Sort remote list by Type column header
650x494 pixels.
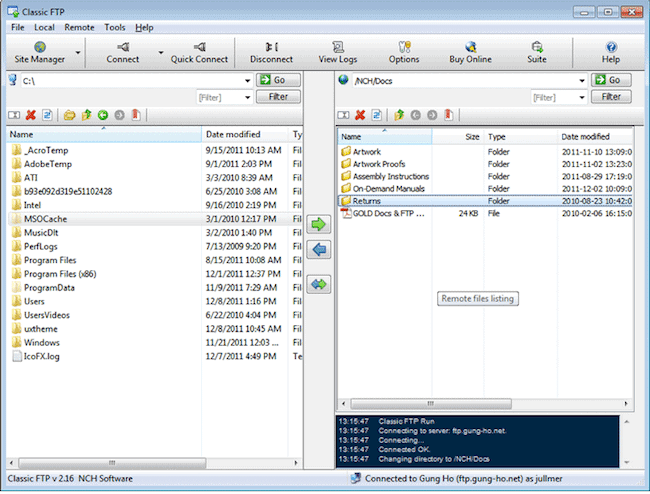tap(521, 136)
